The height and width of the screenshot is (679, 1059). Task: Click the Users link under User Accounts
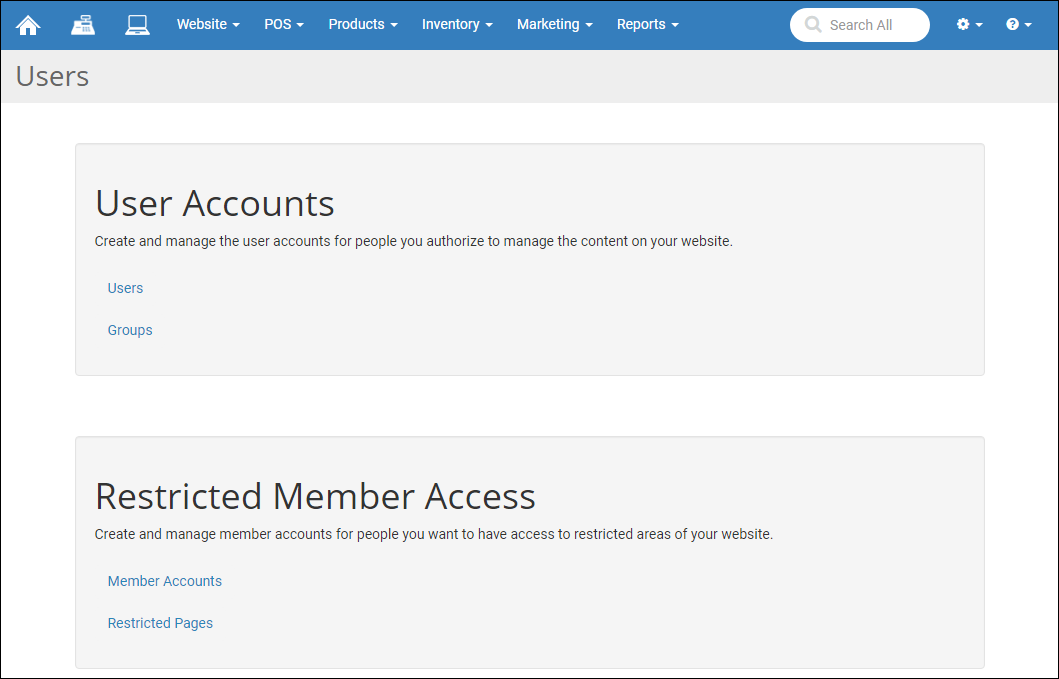pos(125,288)
